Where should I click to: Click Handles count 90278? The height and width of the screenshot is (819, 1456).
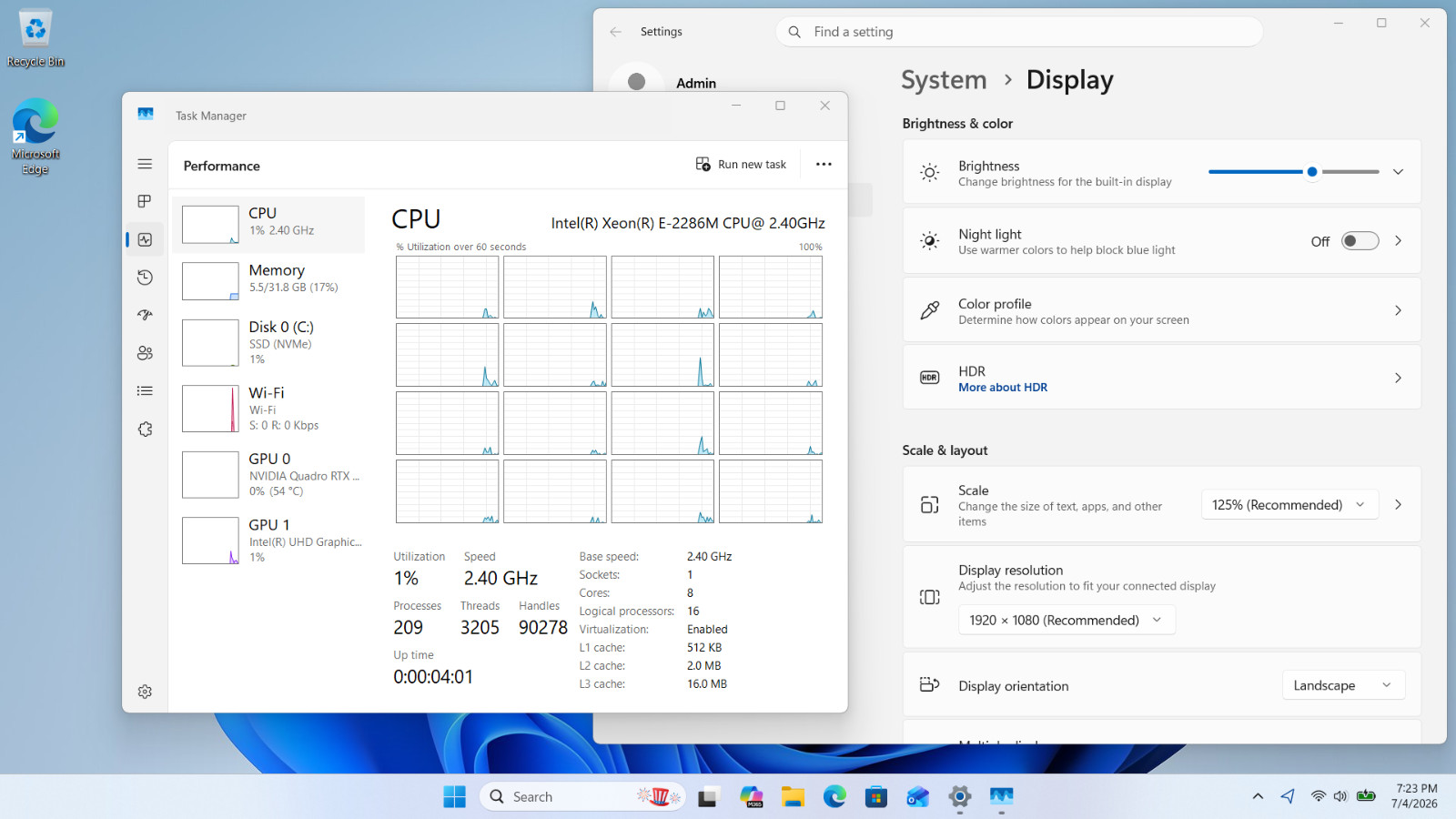point(543,628)
